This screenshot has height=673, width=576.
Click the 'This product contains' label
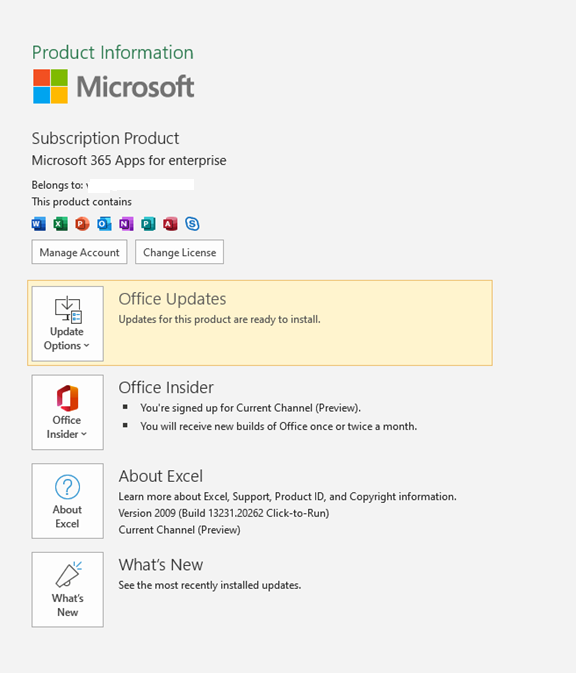82,202
